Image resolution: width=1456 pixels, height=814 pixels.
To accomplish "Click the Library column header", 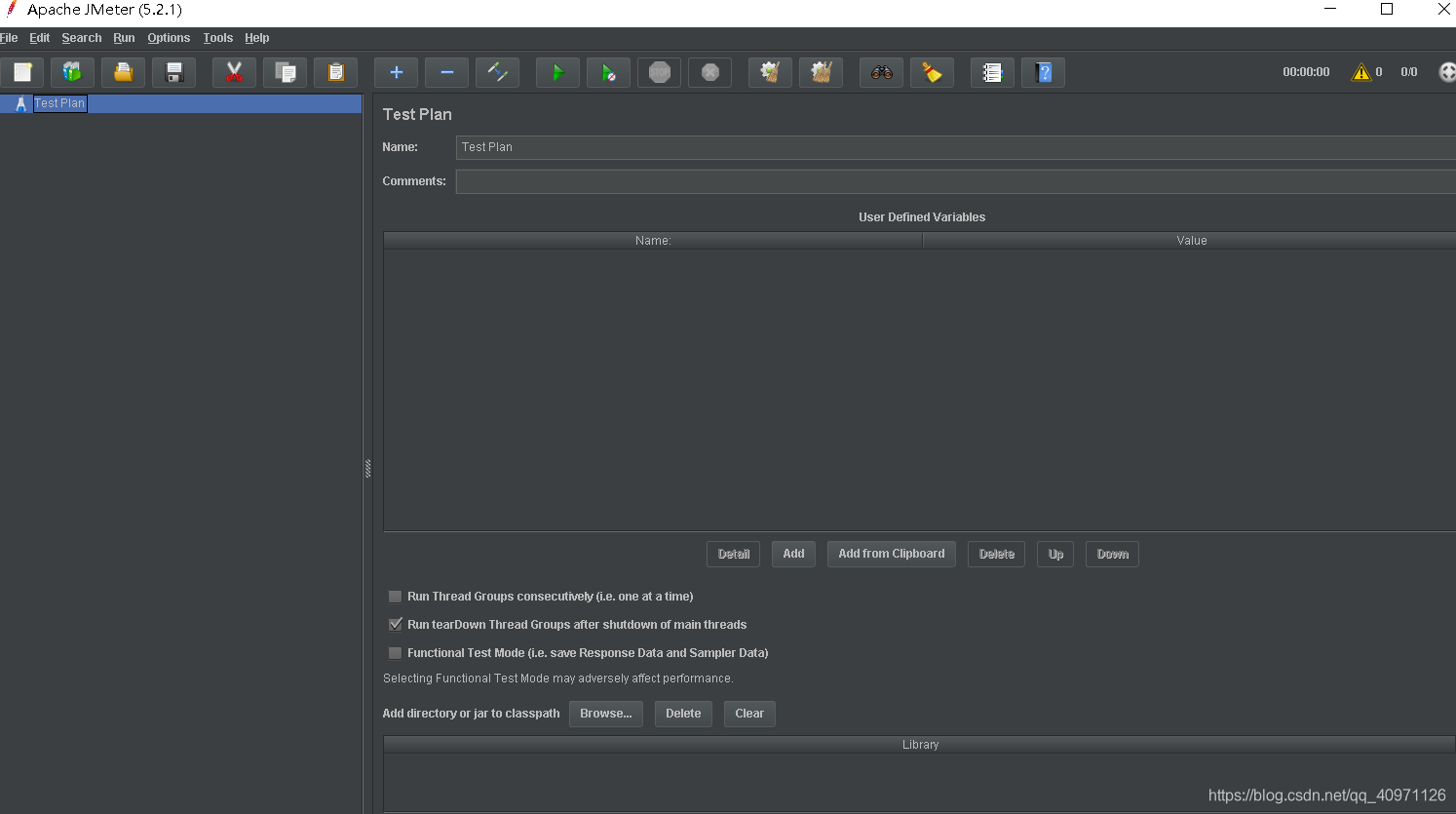I will (920, 745).
